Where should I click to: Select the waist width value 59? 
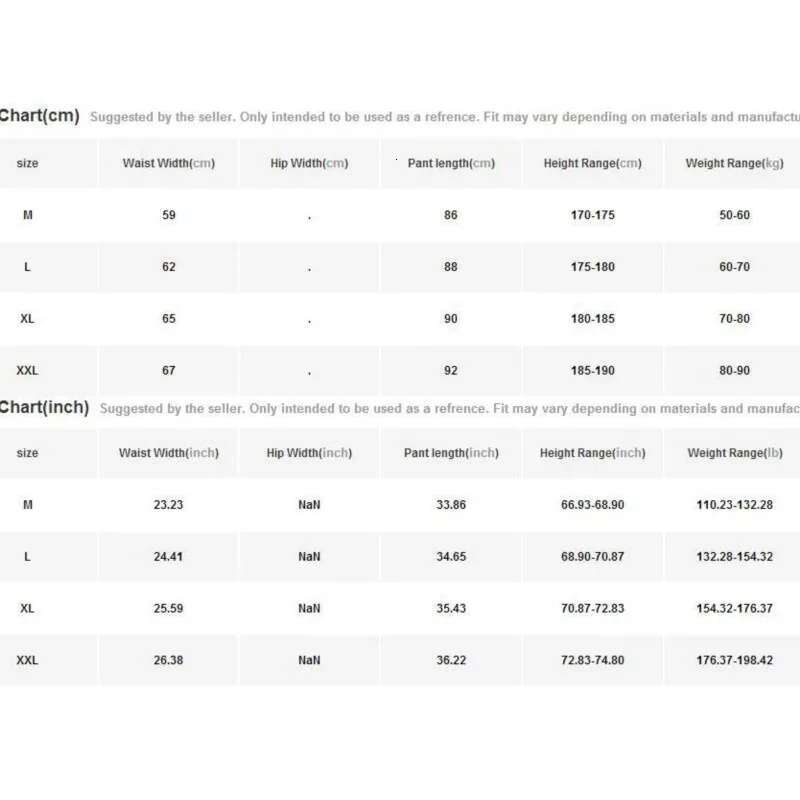point(168,215)
